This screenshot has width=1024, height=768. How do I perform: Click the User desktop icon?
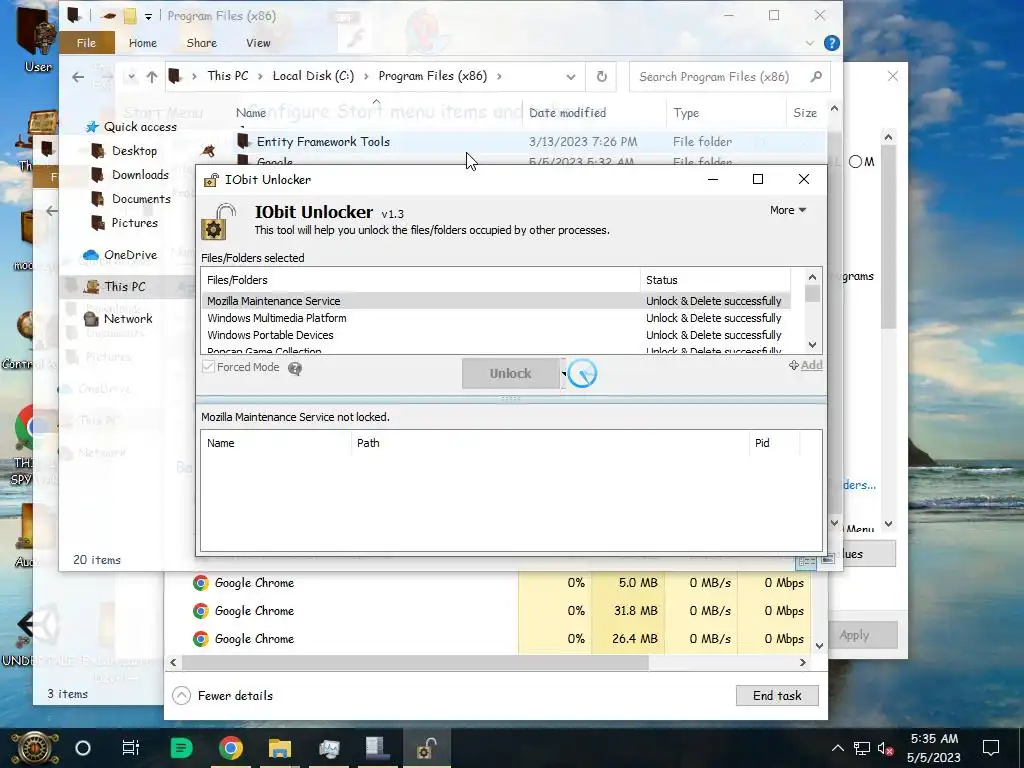pos(37,38)
